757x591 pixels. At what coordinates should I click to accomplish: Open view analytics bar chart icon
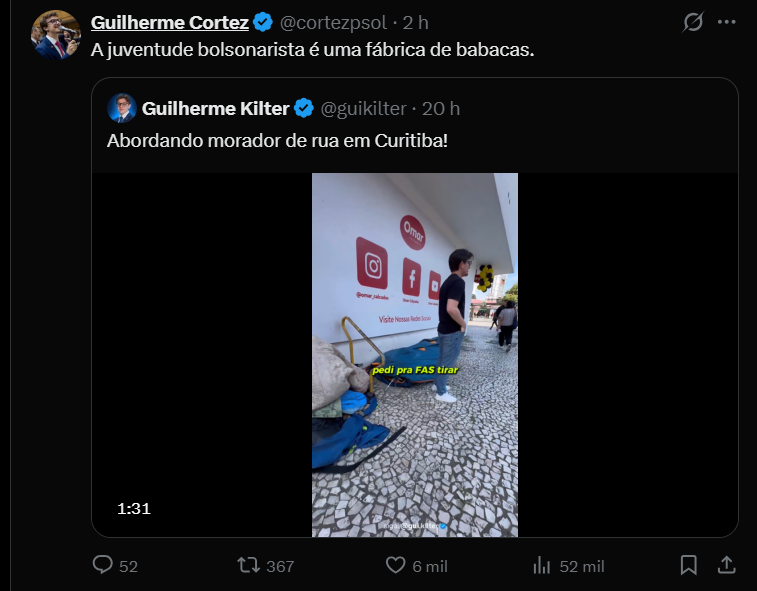pyautogui.click(x=542, y=565)
